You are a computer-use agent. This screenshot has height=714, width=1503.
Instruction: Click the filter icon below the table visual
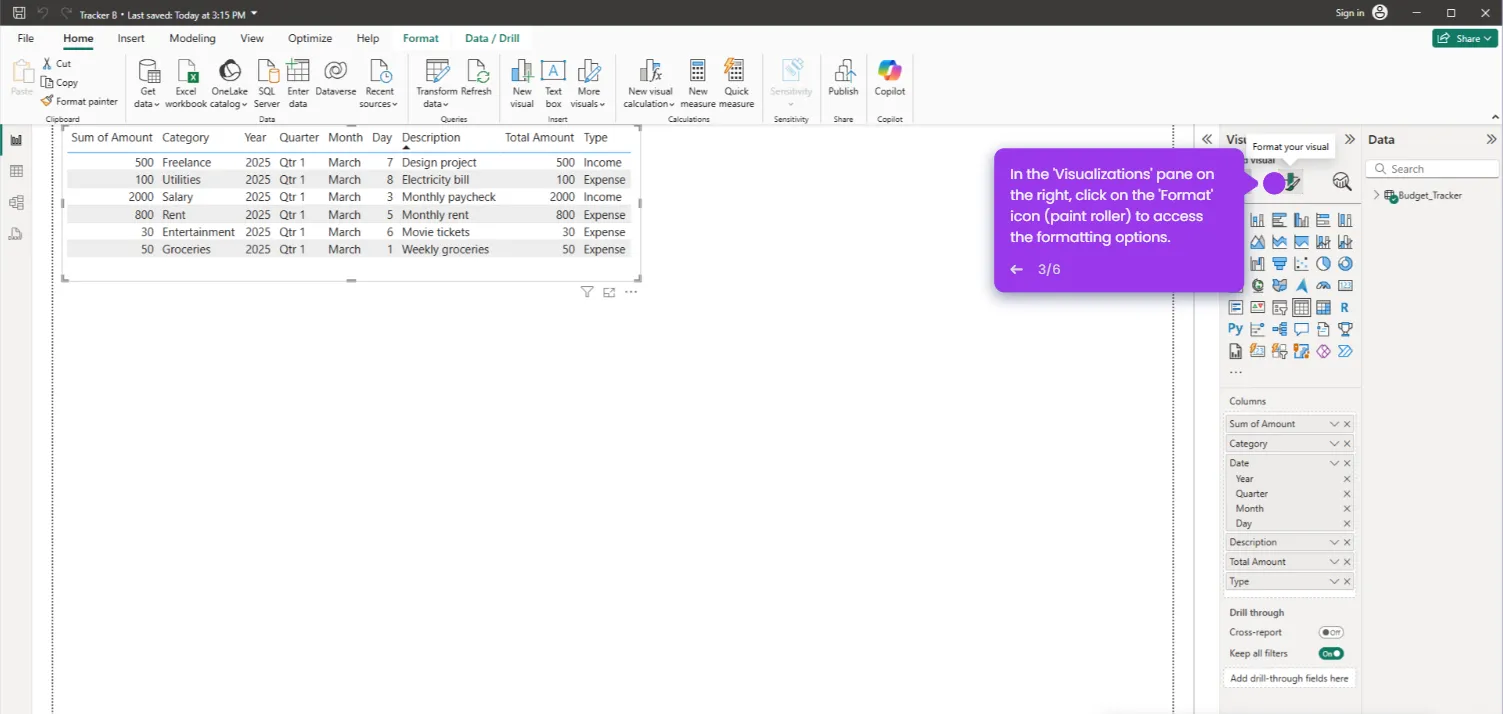click(x=587, y=292)
